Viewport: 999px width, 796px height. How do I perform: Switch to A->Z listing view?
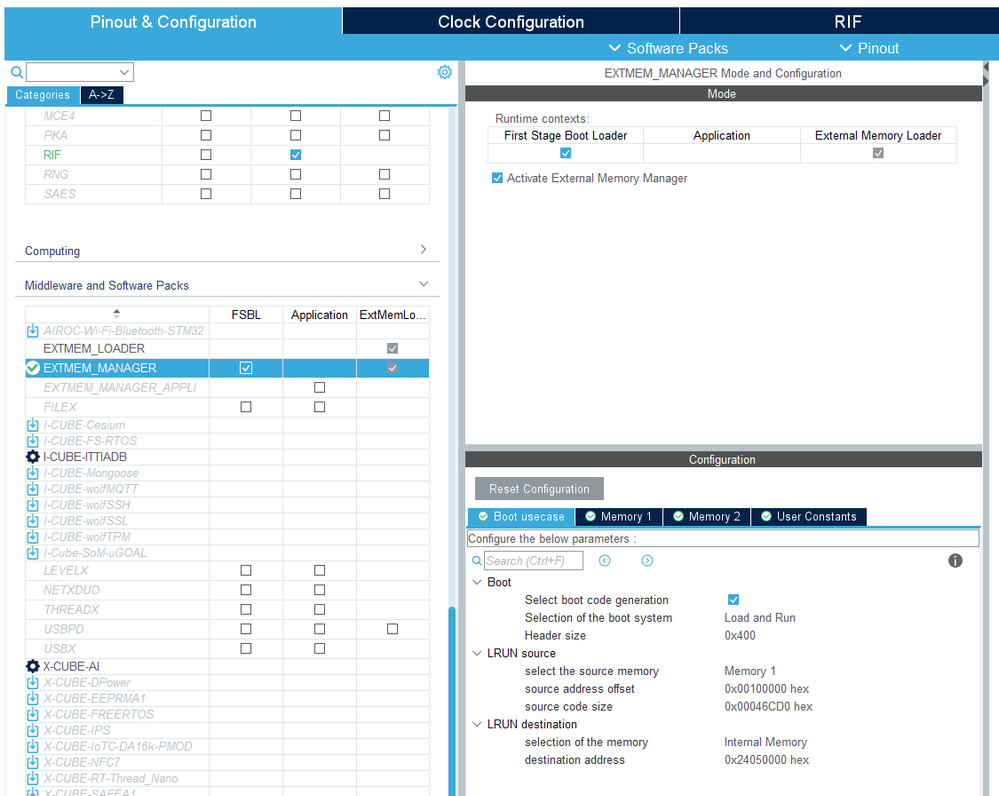tap(101, 95)
